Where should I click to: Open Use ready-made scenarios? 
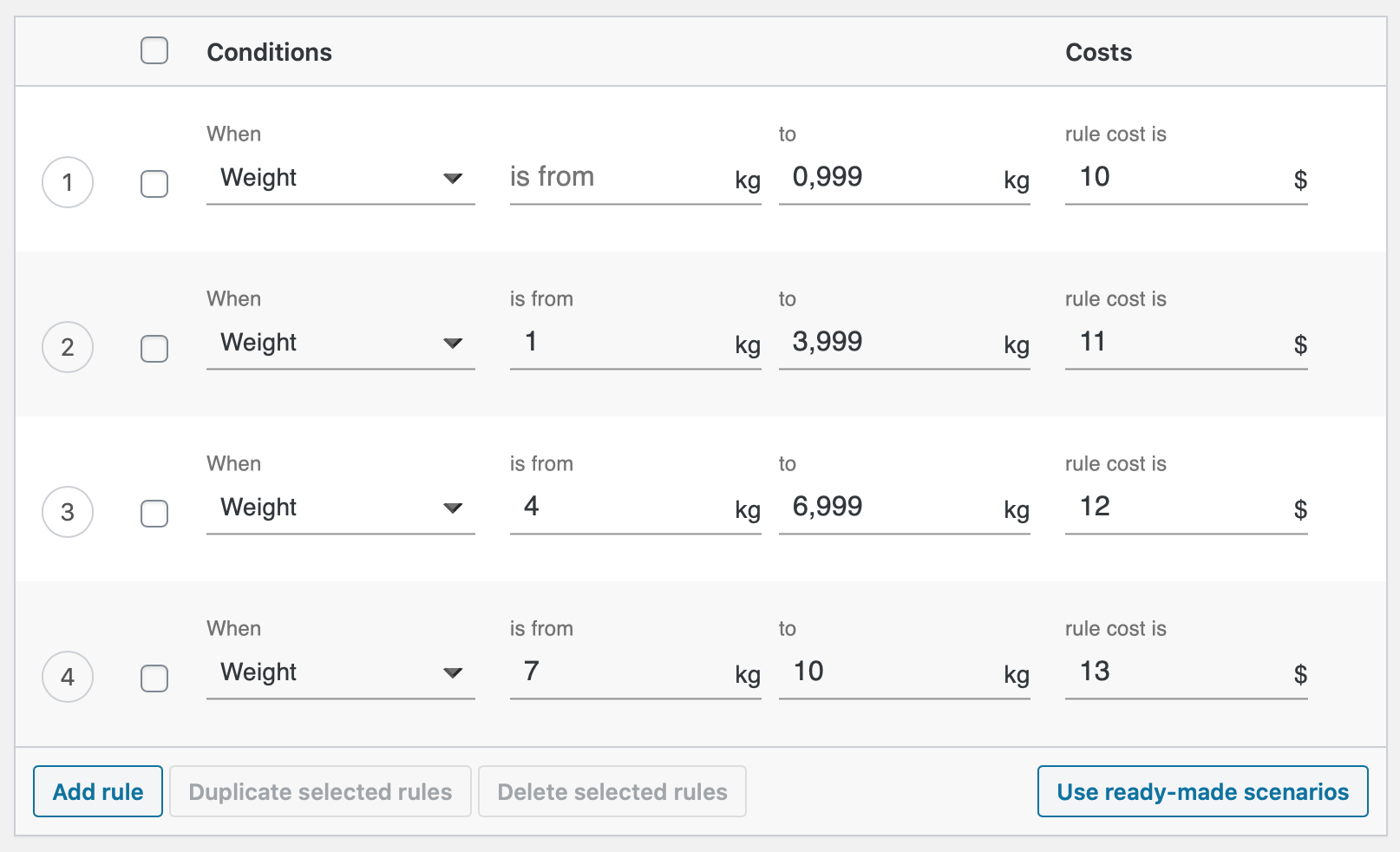tap(1202, 791)
